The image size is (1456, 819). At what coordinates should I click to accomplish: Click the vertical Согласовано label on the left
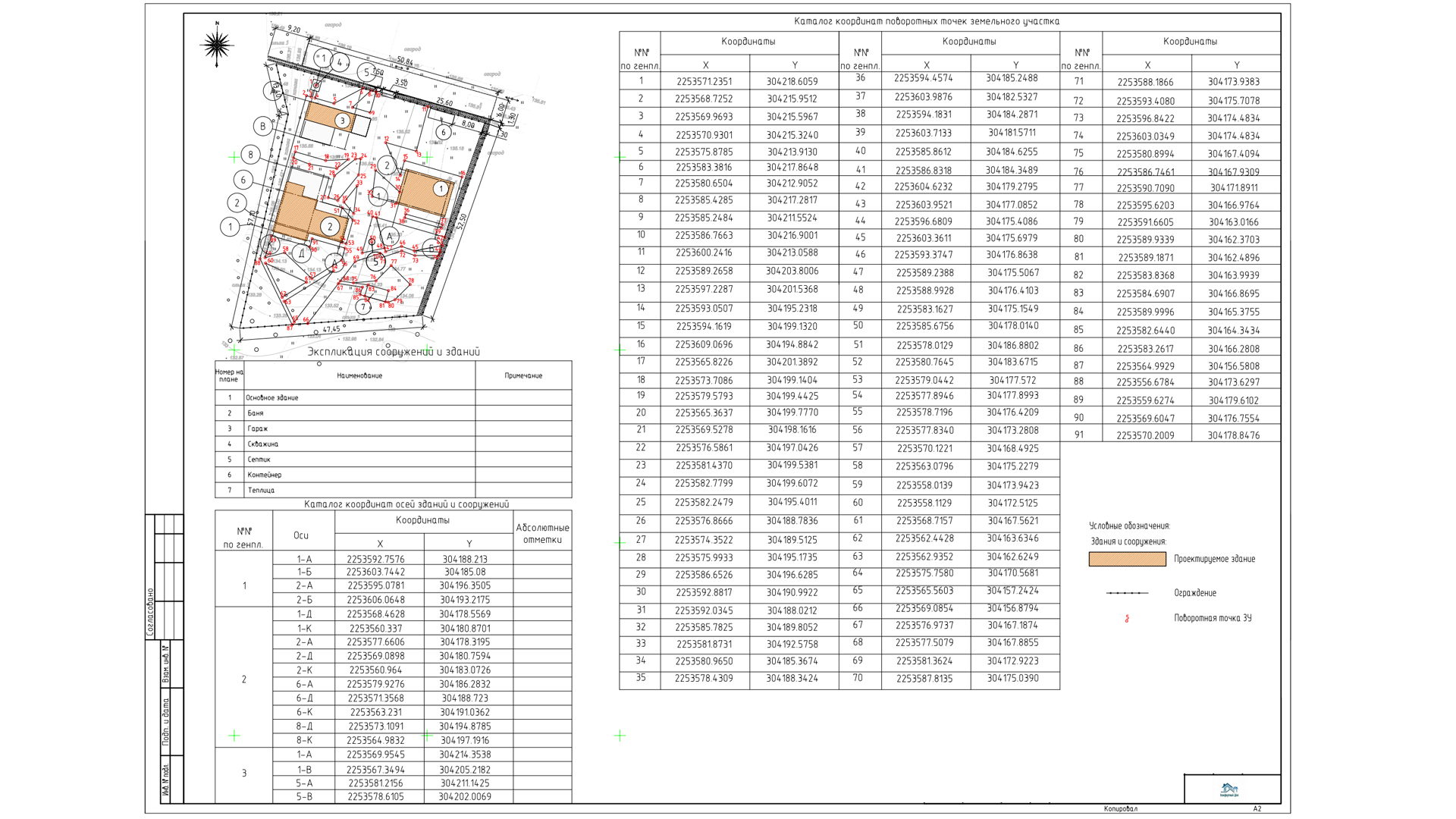tap(150, 612)
